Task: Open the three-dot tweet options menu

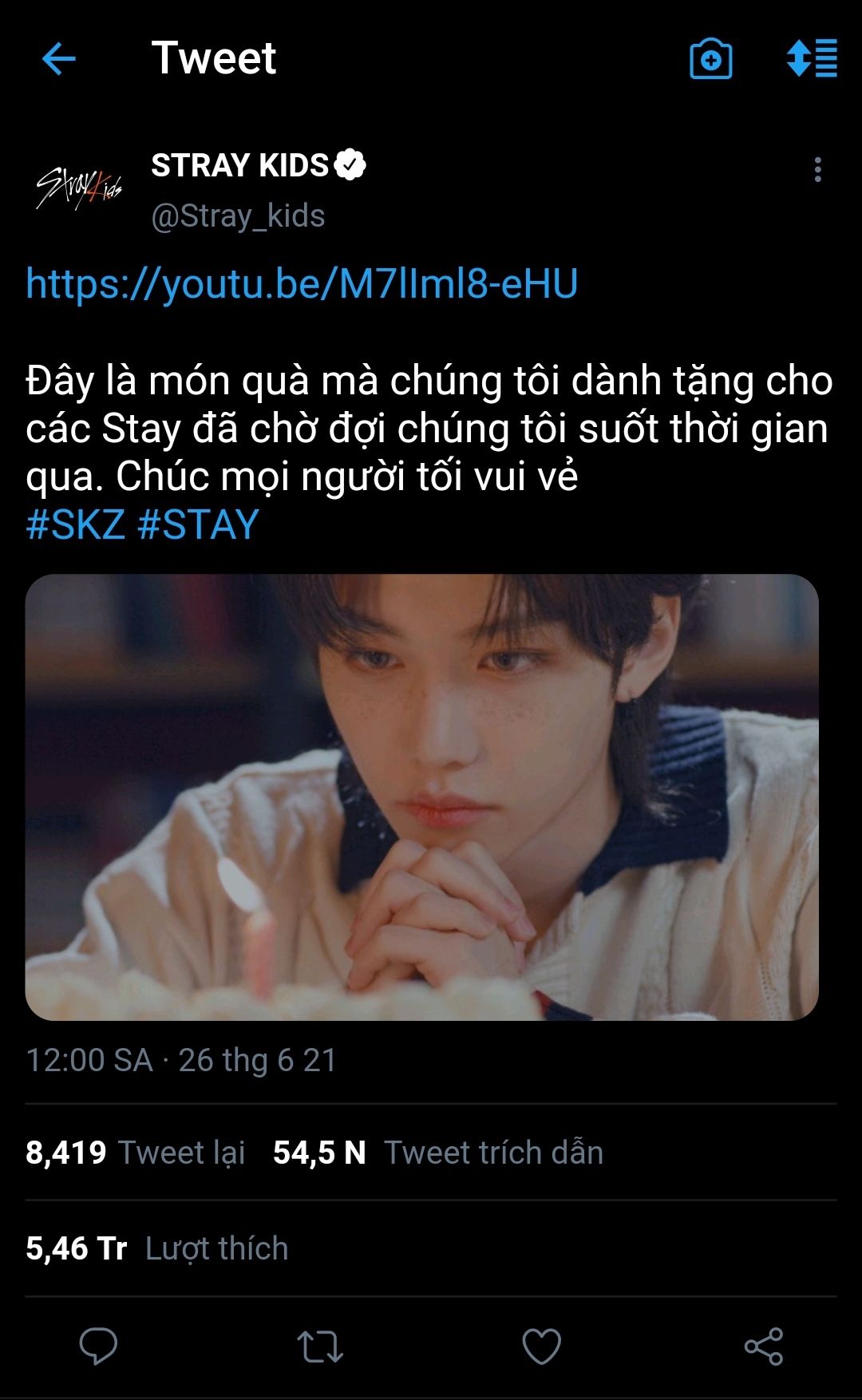Action: (x=817, y=169)
